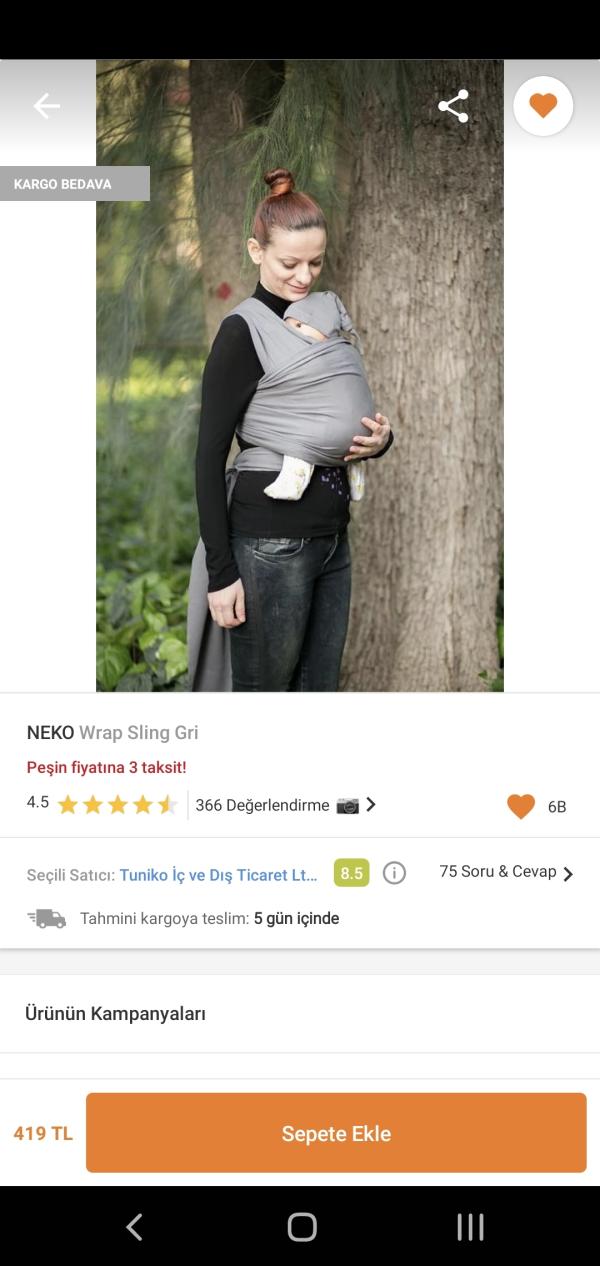Tap the back arrow icon
The width and height of the screenshot is (600, 1266).
pos(47,106)
